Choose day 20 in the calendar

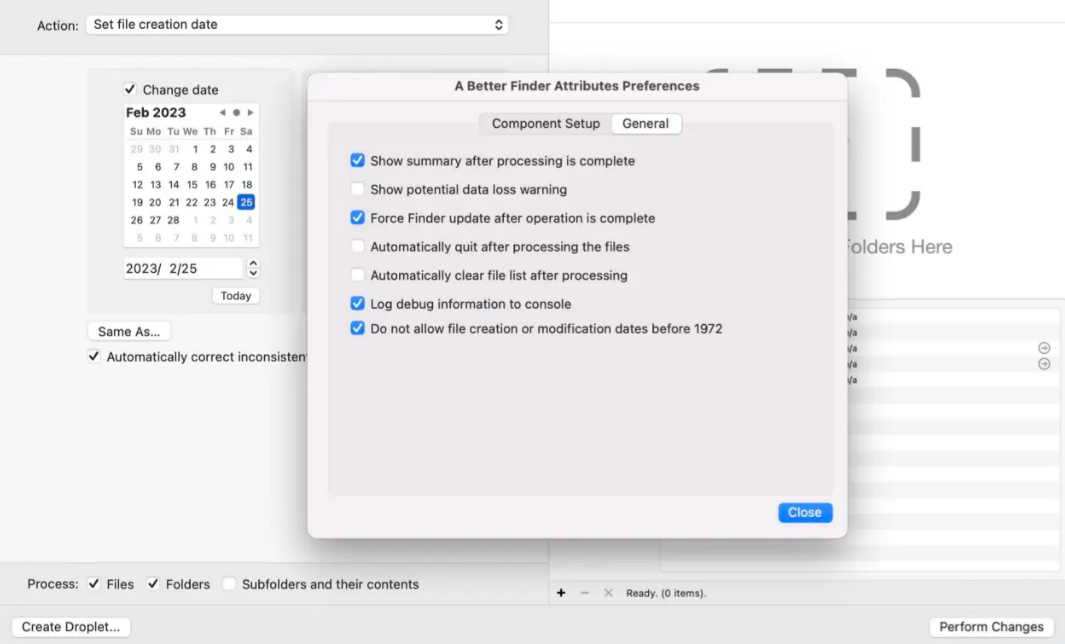[x=155, y=202]
